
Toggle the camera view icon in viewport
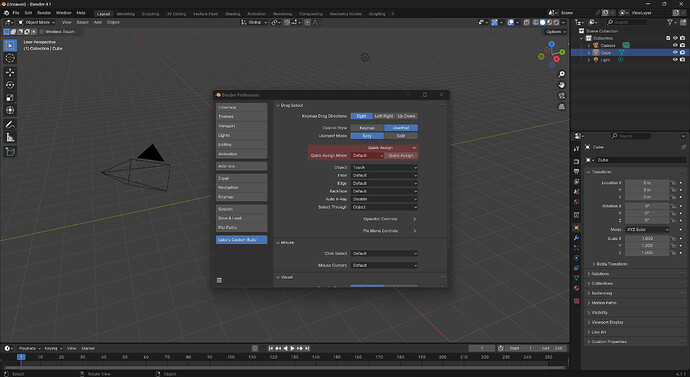[562, 96]
